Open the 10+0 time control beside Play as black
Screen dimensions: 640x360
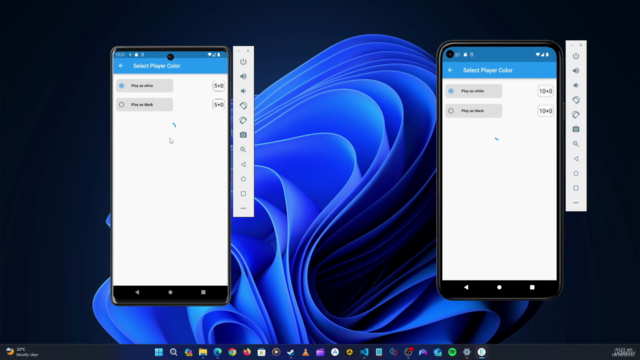(546, 111)
